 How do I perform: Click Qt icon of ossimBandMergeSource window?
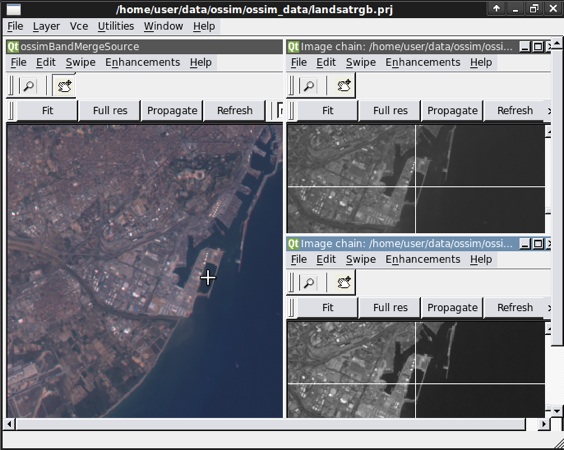coord(13,47)
